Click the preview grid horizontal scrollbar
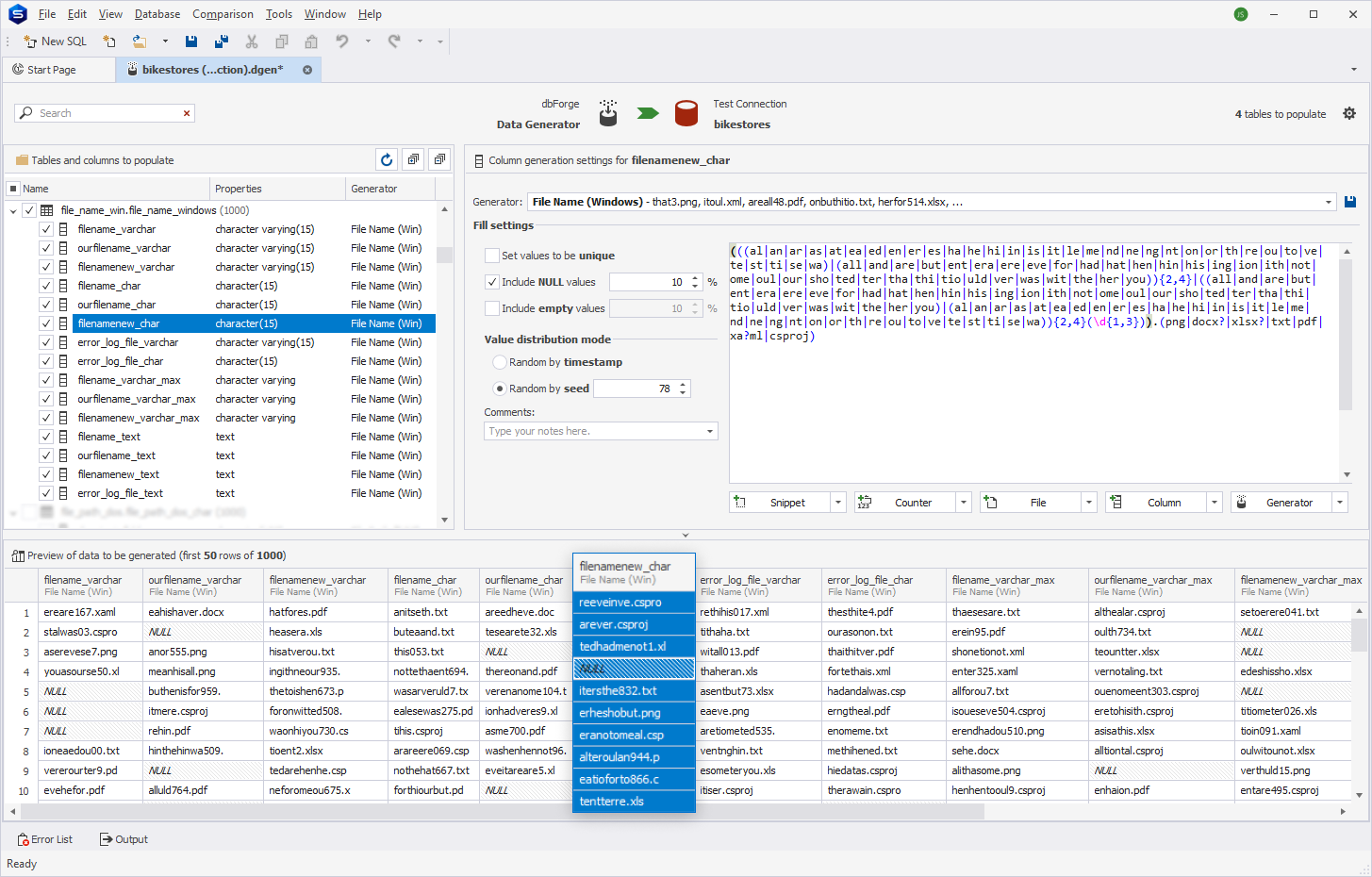This screenshot has height=877, width=1372. point(503,811)
